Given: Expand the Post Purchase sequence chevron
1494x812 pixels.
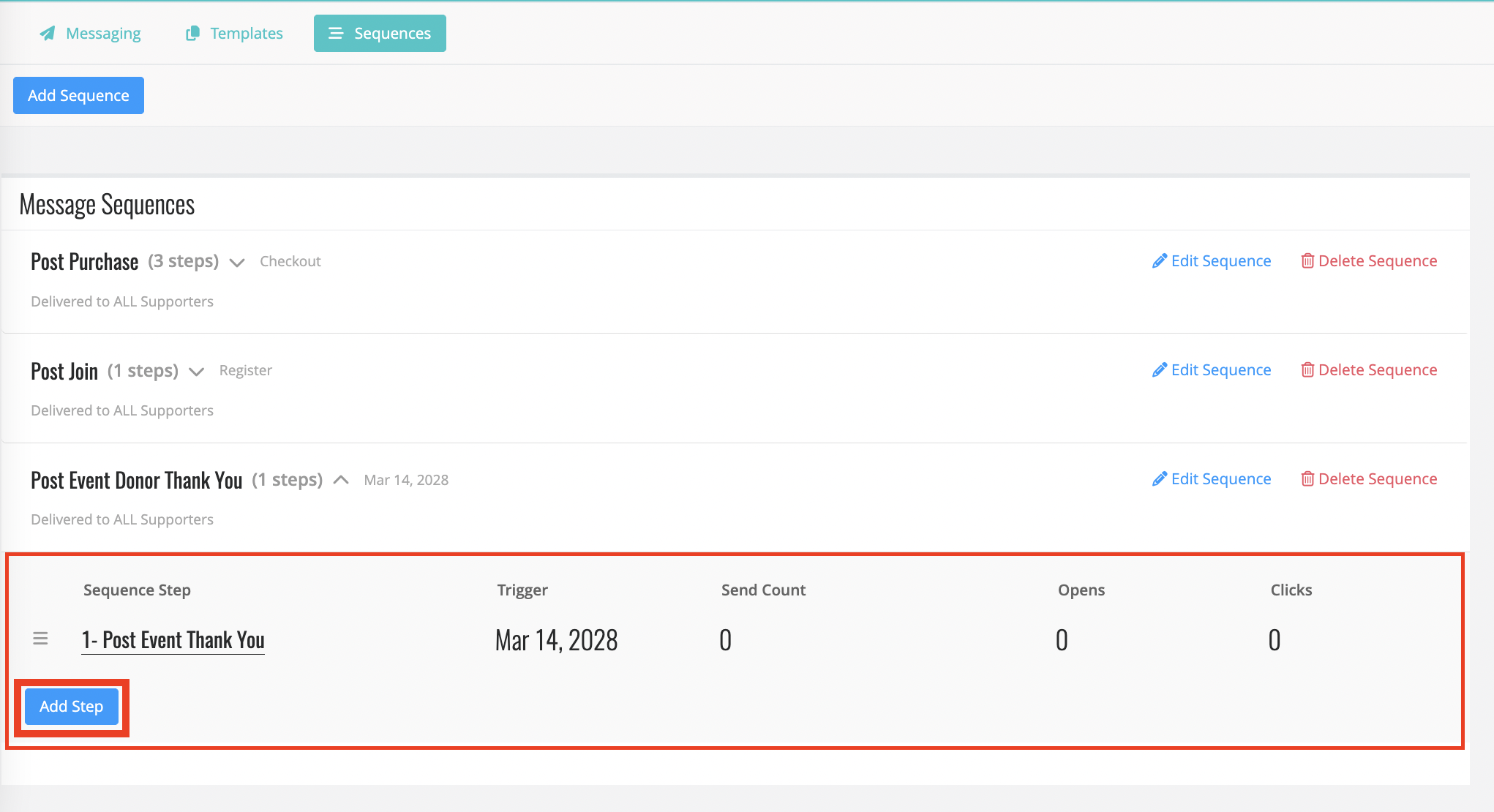Looking at the screenshot, I should pyautogui.click(x=237, y=263).
